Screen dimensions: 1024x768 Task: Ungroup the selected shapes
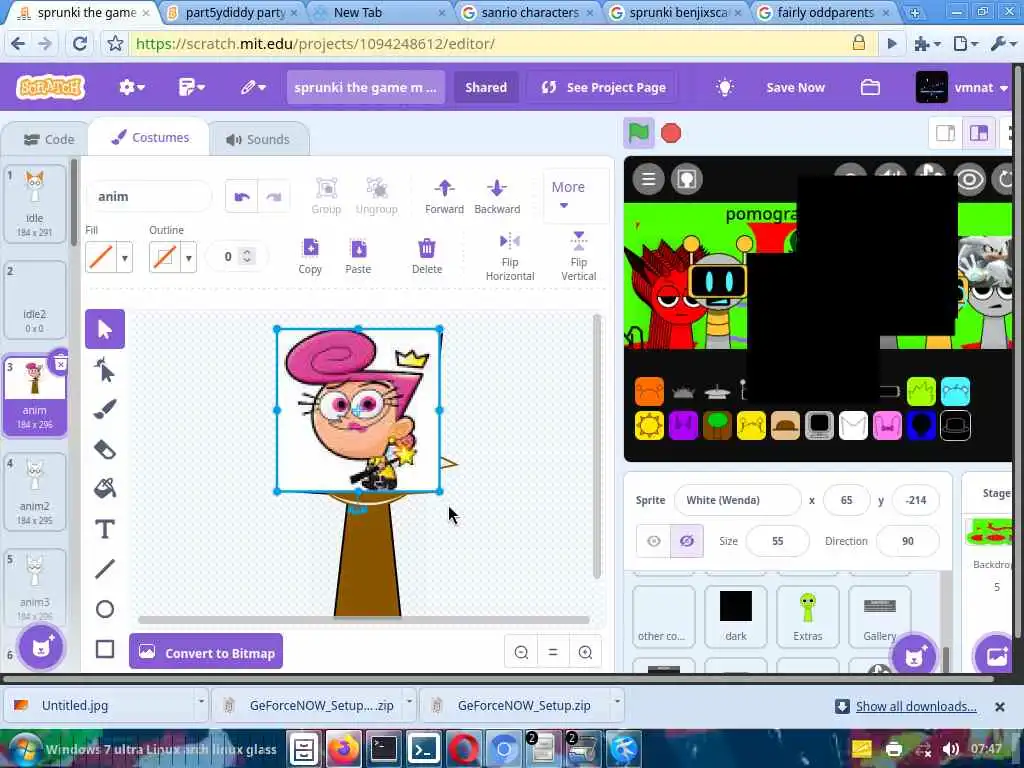[x=377, y=196]
